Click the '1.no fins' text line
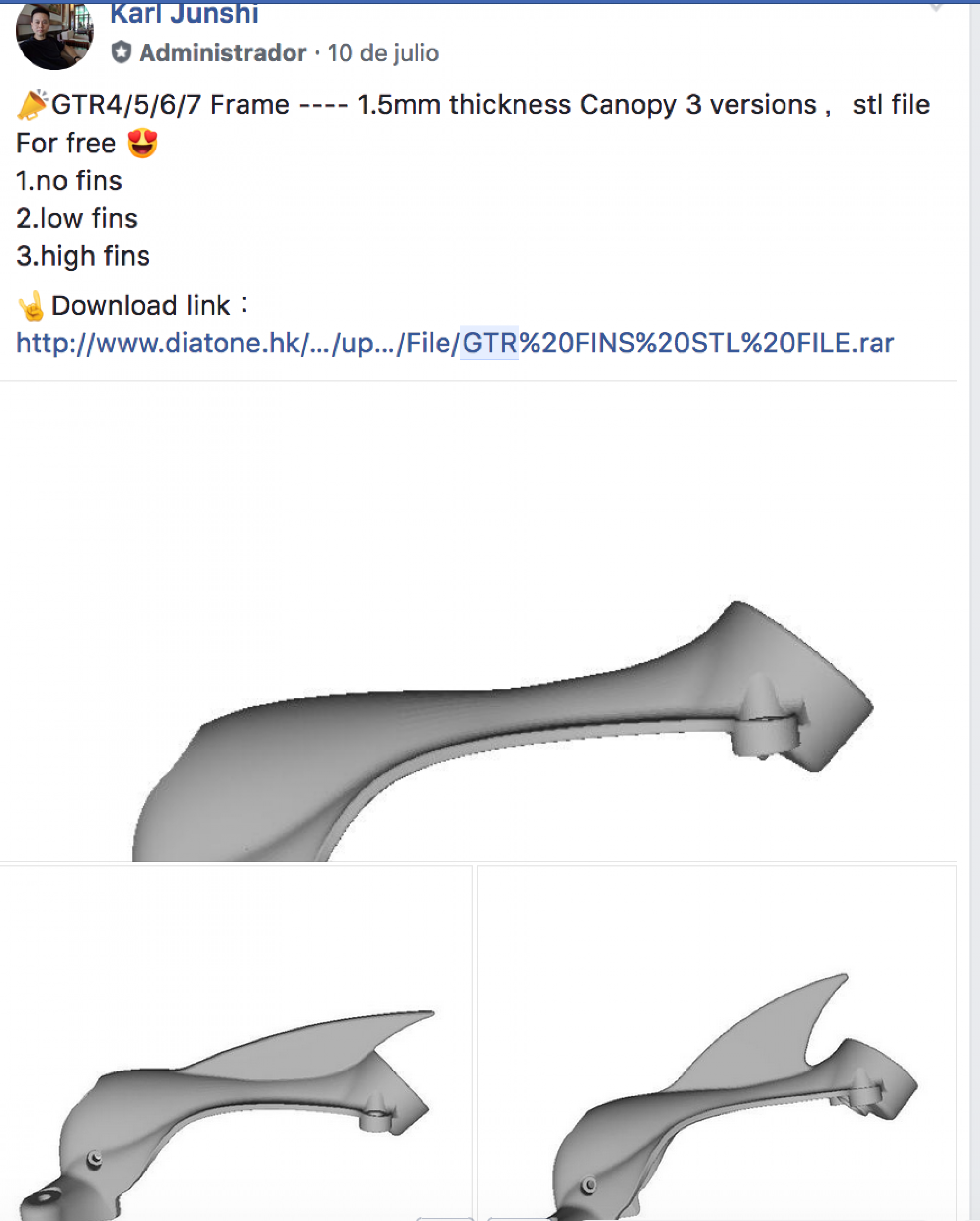The image size is (980, 1221). click(69, 181)
